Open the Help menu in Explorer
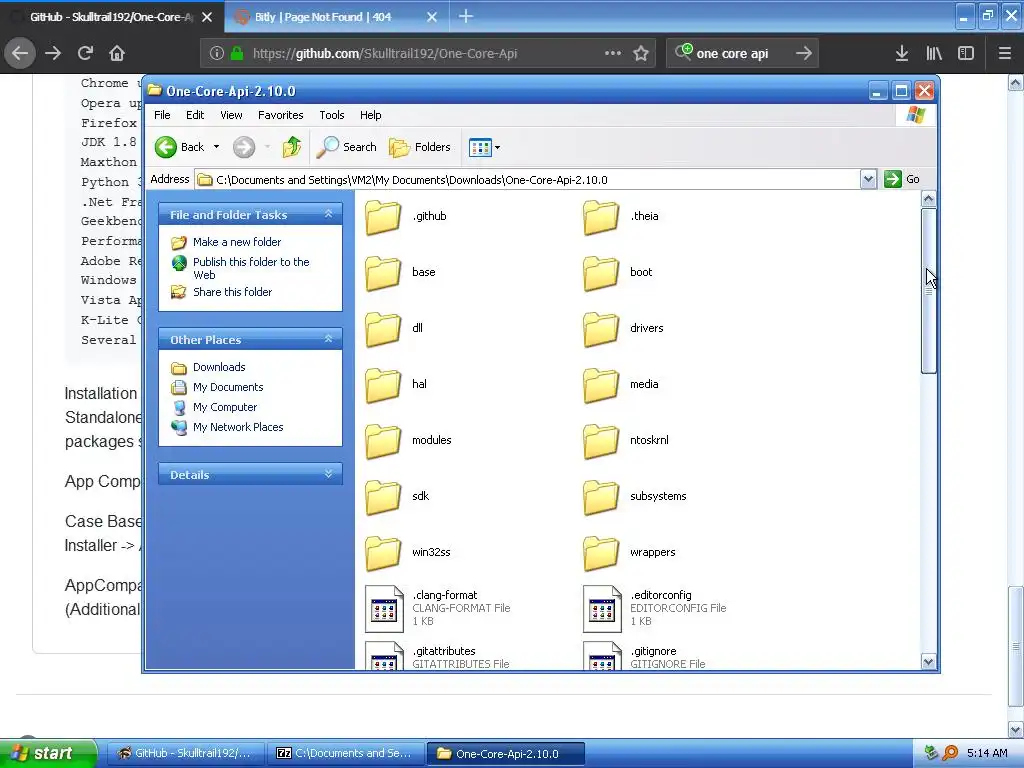Screen dimensions: 1024x768 [x=370, y=115]
